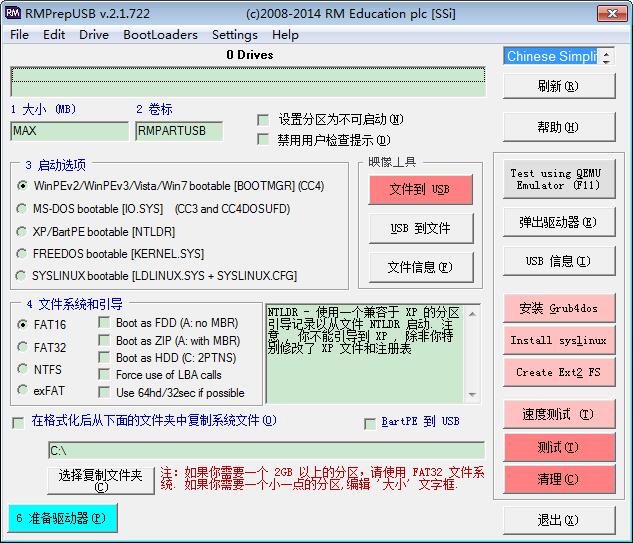Click the 安装 Grub4dos button
This screenshot has width=633, height=543.
[559, 308]
